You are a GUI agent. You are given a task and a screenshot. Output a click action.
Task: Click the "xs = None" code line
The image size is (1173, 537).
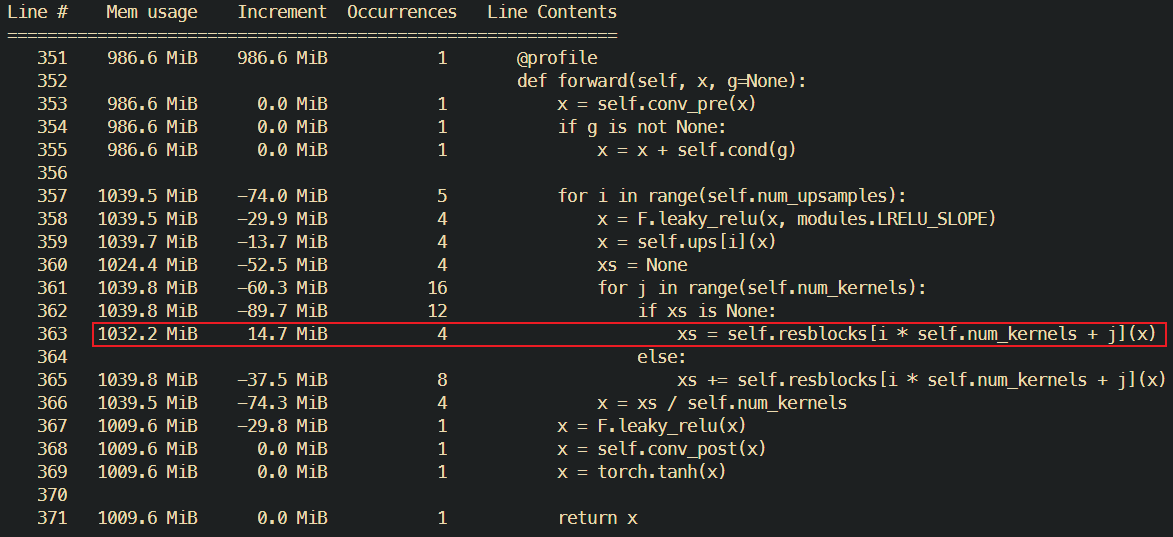point(642,265)
